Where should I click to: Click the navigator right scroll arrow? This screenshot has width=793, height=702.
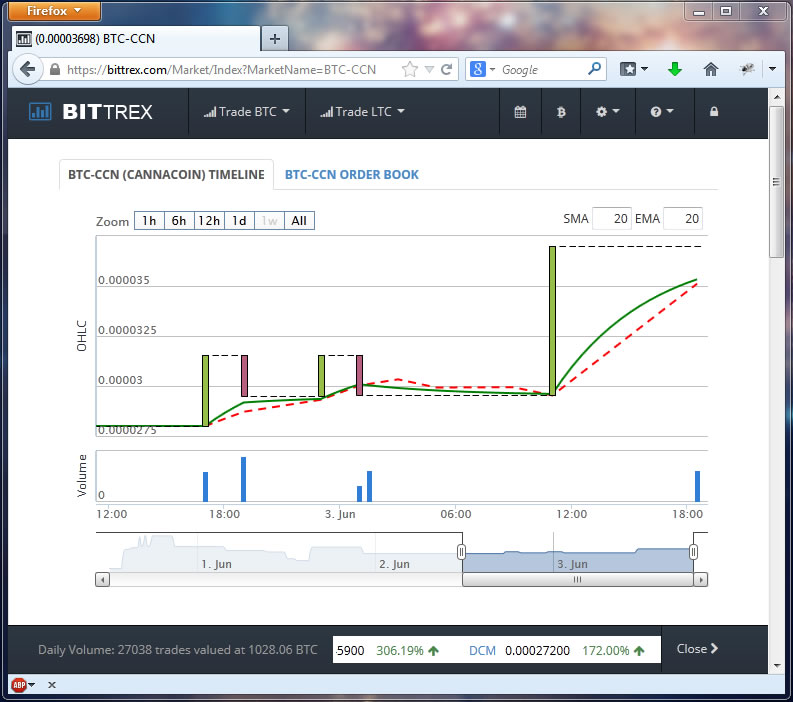[x=700, y=580]
